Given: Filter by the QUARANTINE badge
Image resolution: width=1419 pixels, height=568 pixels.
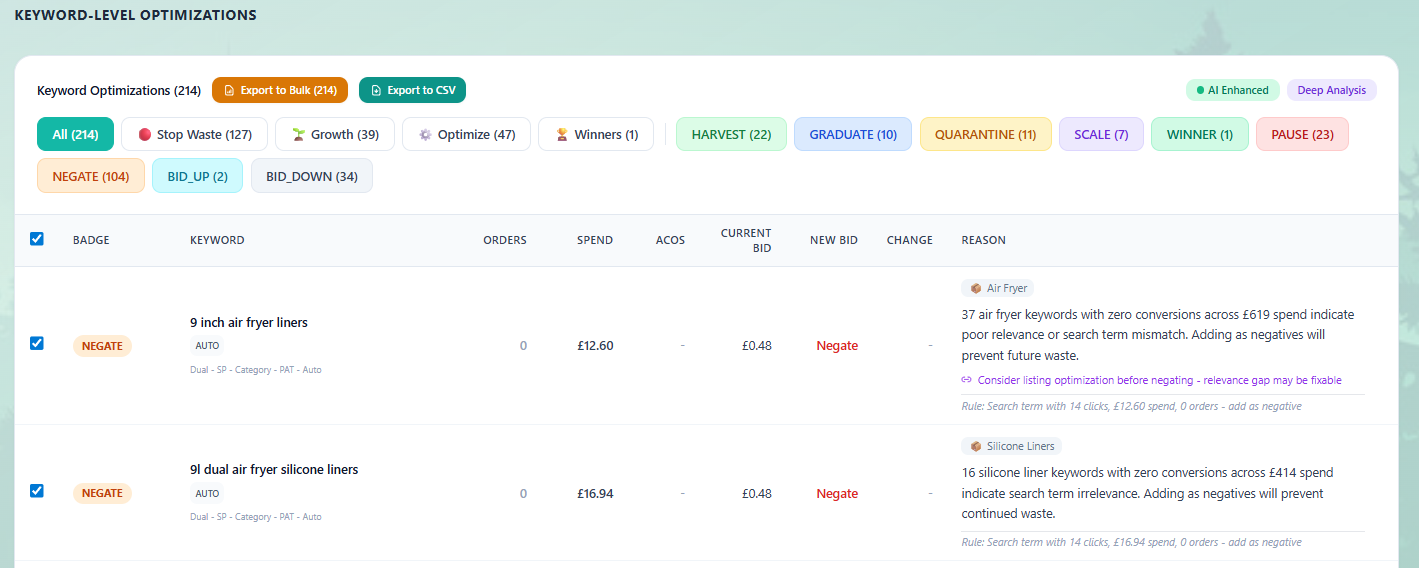Looking at the screenshot, I should (985, 134).
